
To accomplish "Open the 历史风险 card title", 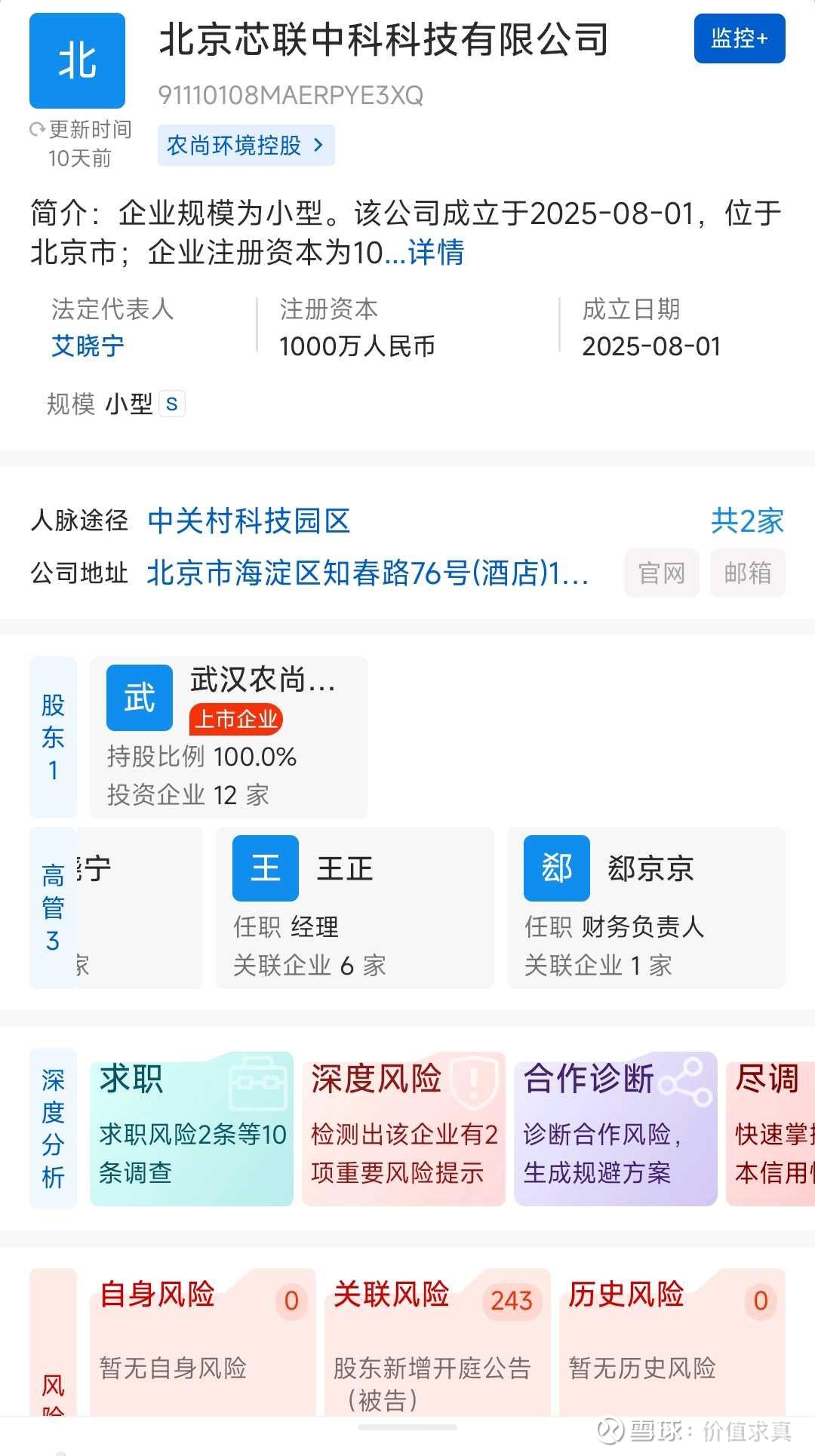I will coord(626,1294).
